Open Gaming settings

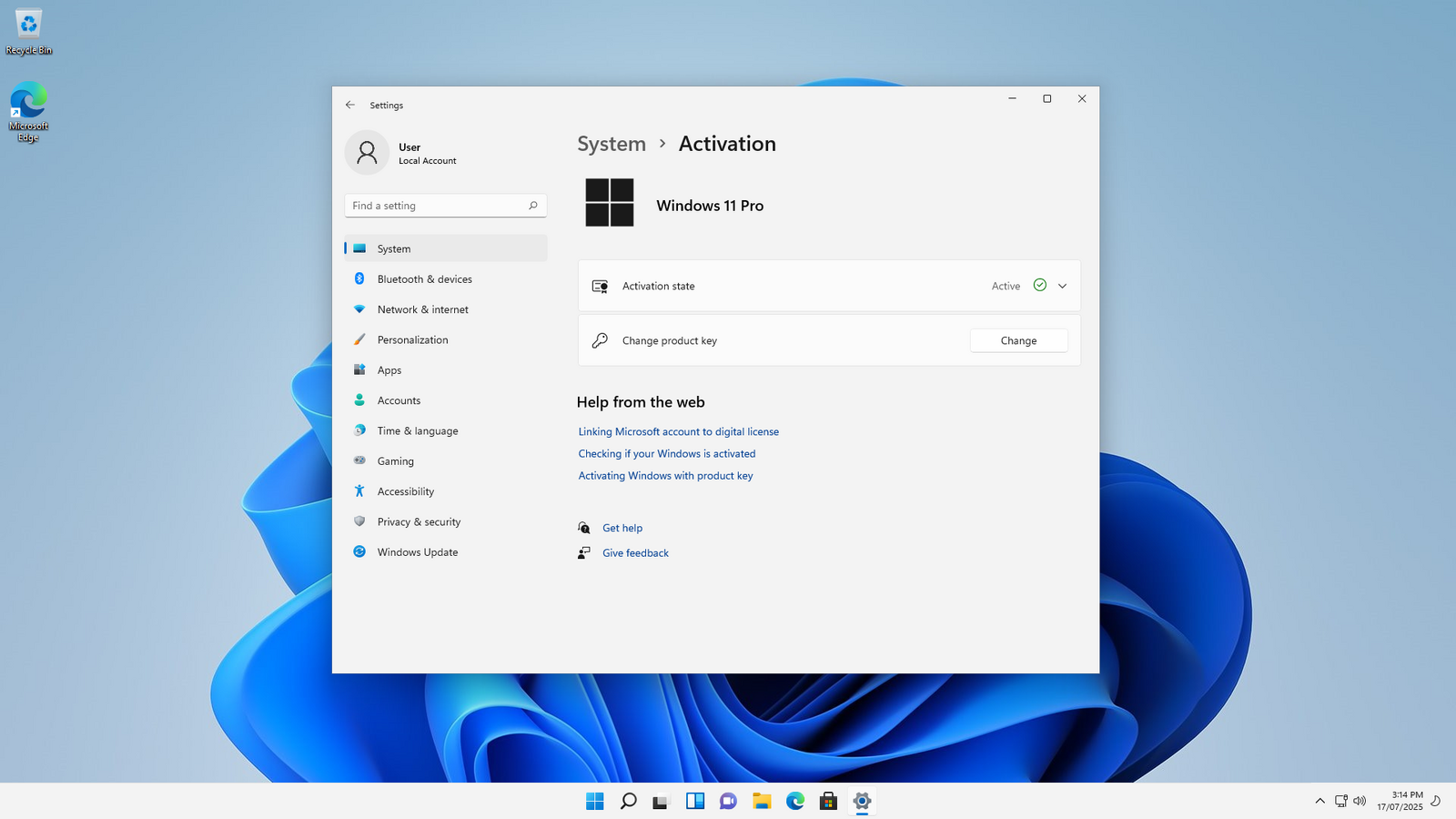pyautogui.click(x=446, y=461)
